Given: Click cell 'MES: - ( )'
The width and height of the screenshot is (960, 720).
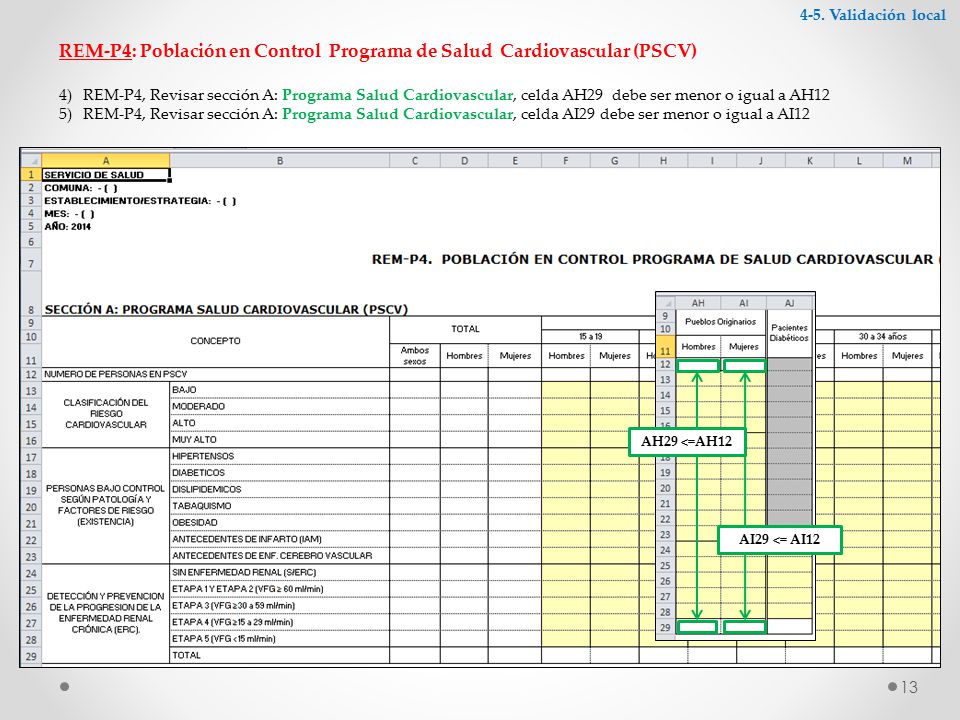Looking at the screenshot, I should pyautogui.click(x=69, y=214).
